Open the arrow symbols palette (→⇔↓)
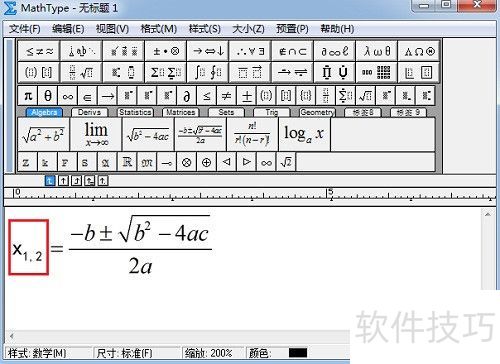The height and width of the screenshot is (364, 500). [x=208, y=51]
